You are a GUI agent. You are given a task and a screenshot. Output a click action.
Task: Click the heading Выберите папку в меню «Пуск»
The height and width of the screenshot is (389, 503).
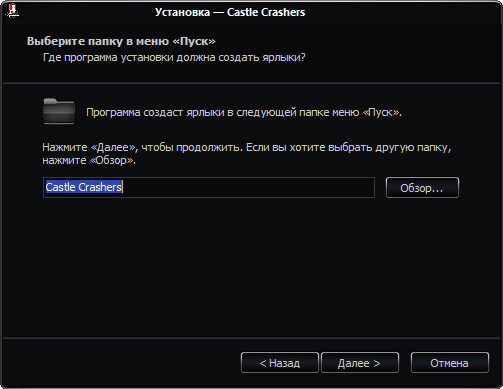pos(121,41)
